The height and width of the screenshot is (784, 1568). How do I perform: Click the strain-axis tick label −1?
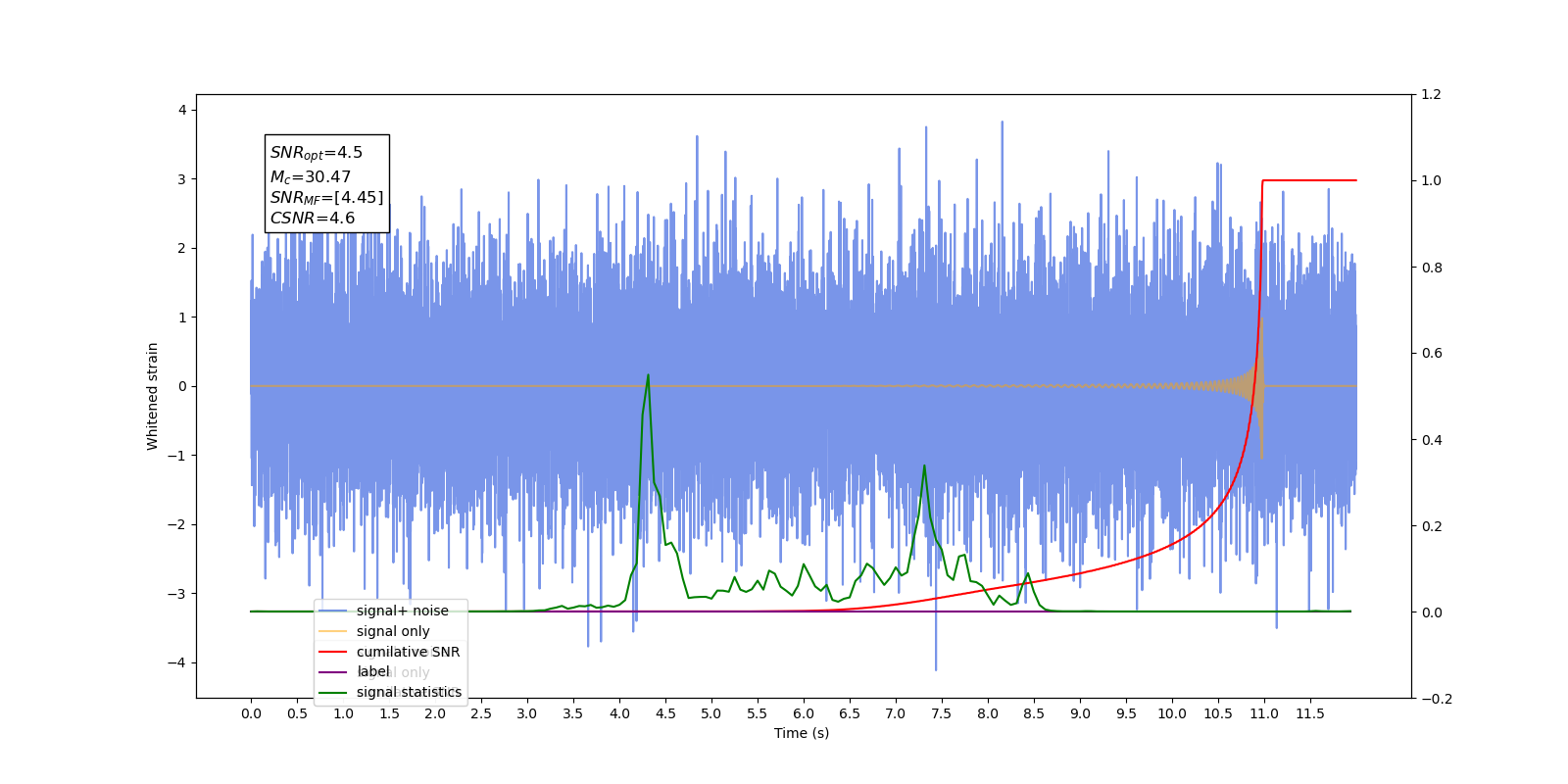click(176, 456)
